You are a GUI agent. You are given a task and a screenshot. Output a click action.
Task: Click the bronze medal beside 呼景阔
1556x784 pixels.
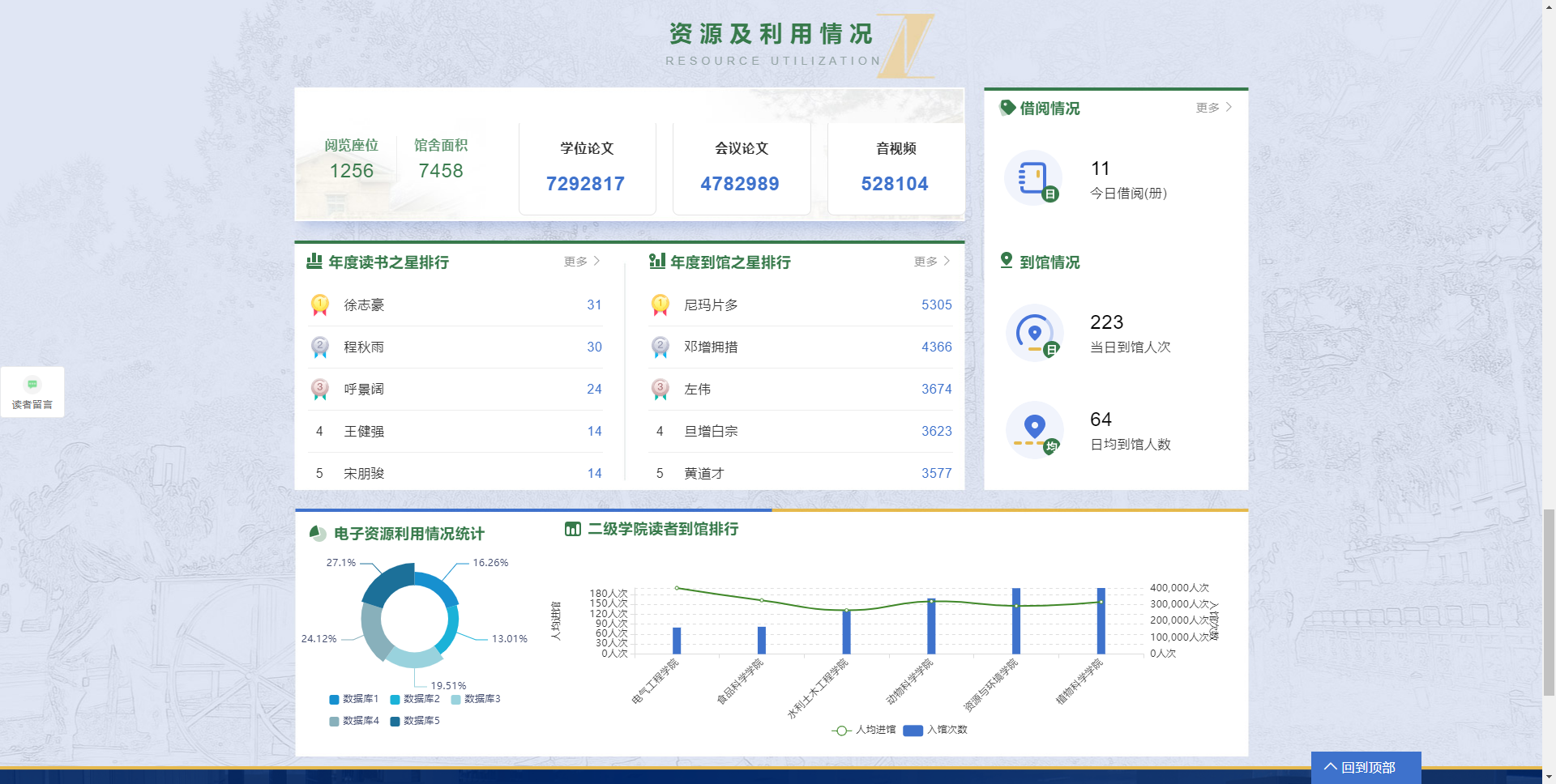pos(320,390)
